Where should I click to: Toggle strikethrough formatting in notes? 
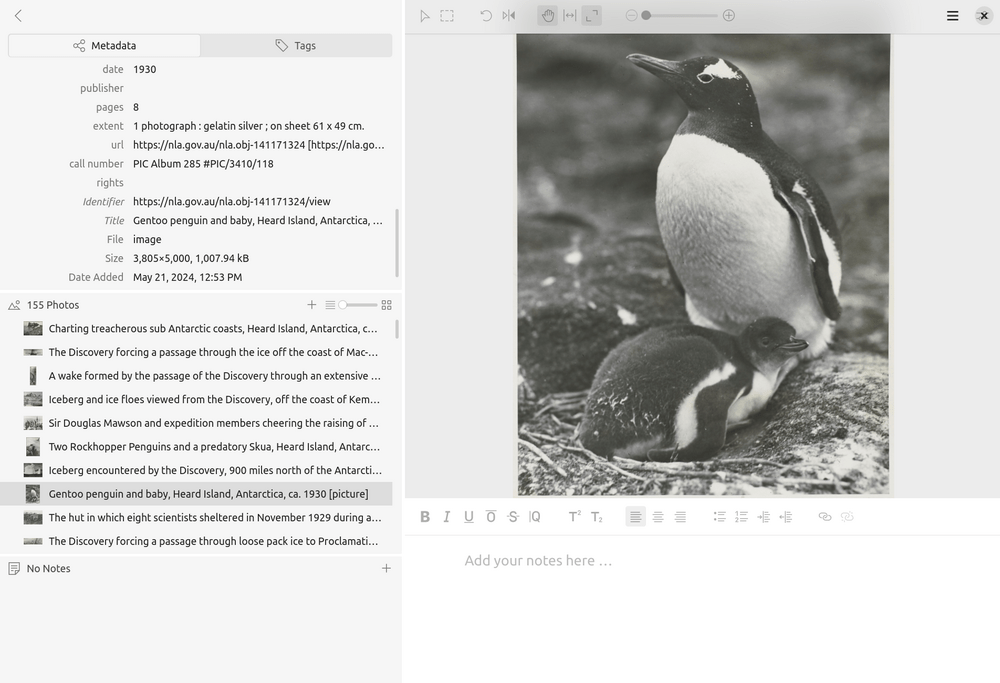pyautogui.click(x=513, y=517)
